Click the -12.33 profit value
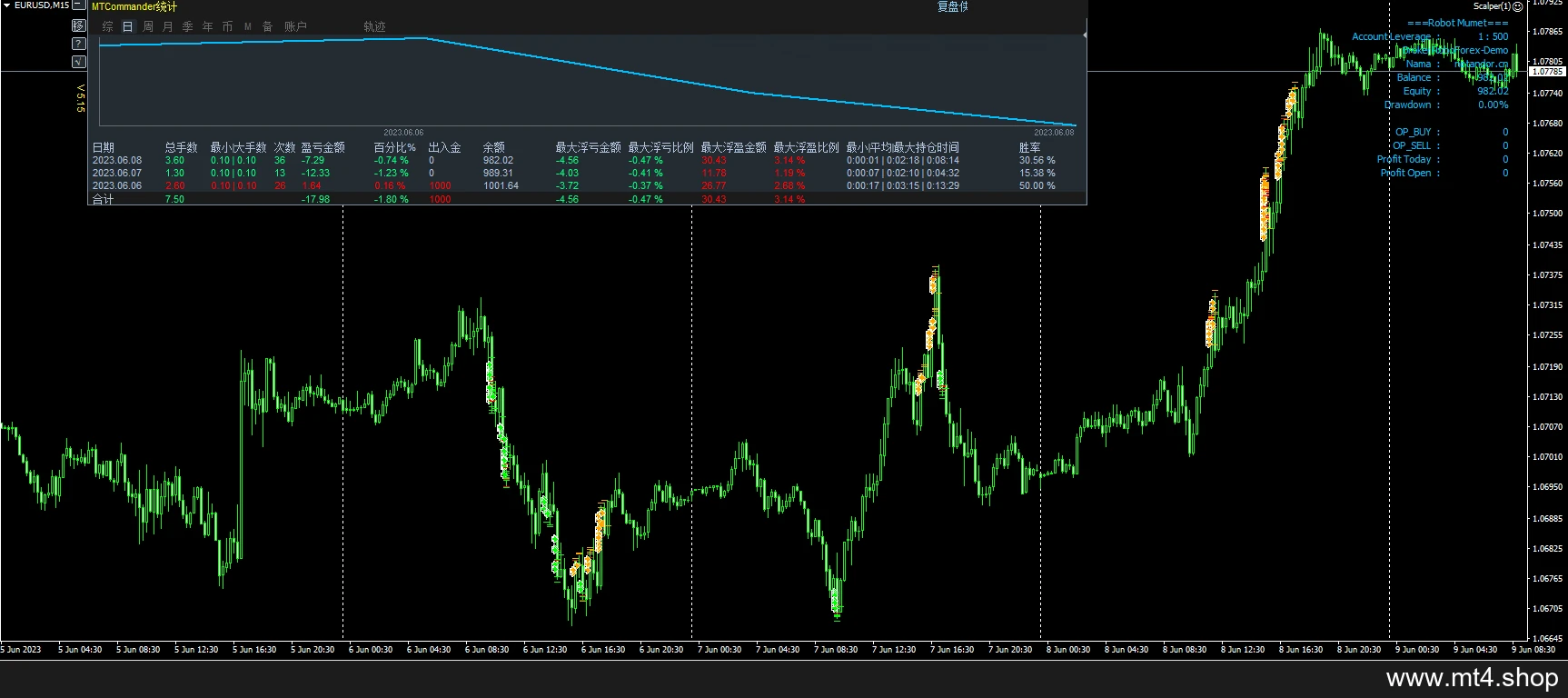 315,173
